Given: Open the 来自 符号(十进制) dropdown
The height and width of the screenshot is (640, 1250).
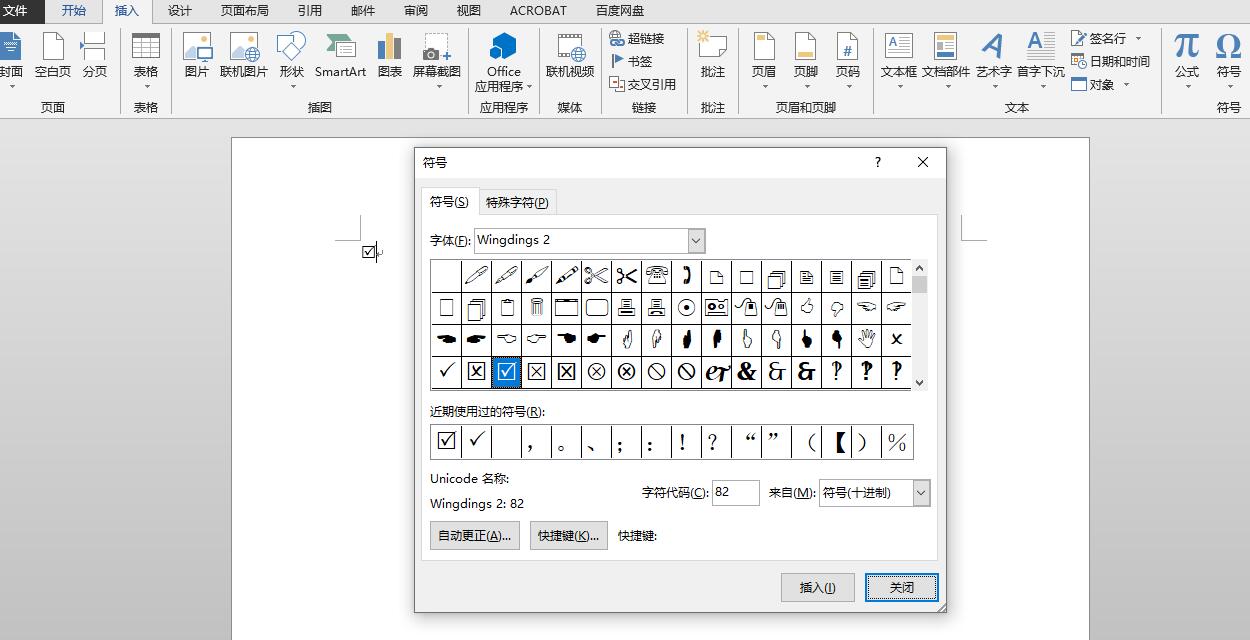Looking at the screenshot, I should tap(921, 493).
